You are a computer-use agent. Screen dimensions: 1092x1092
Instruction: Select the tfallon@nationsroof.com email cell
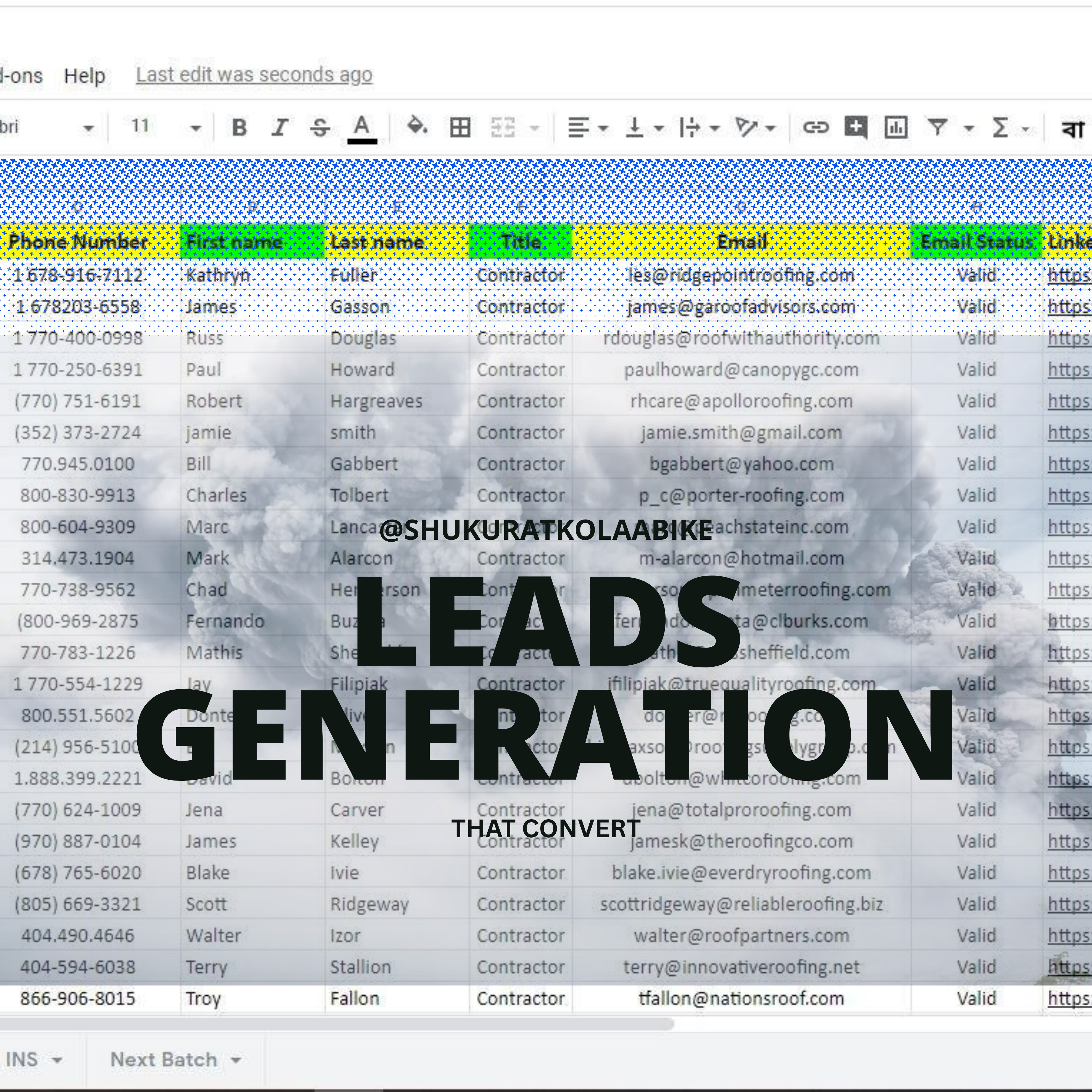tap(741, 999)
